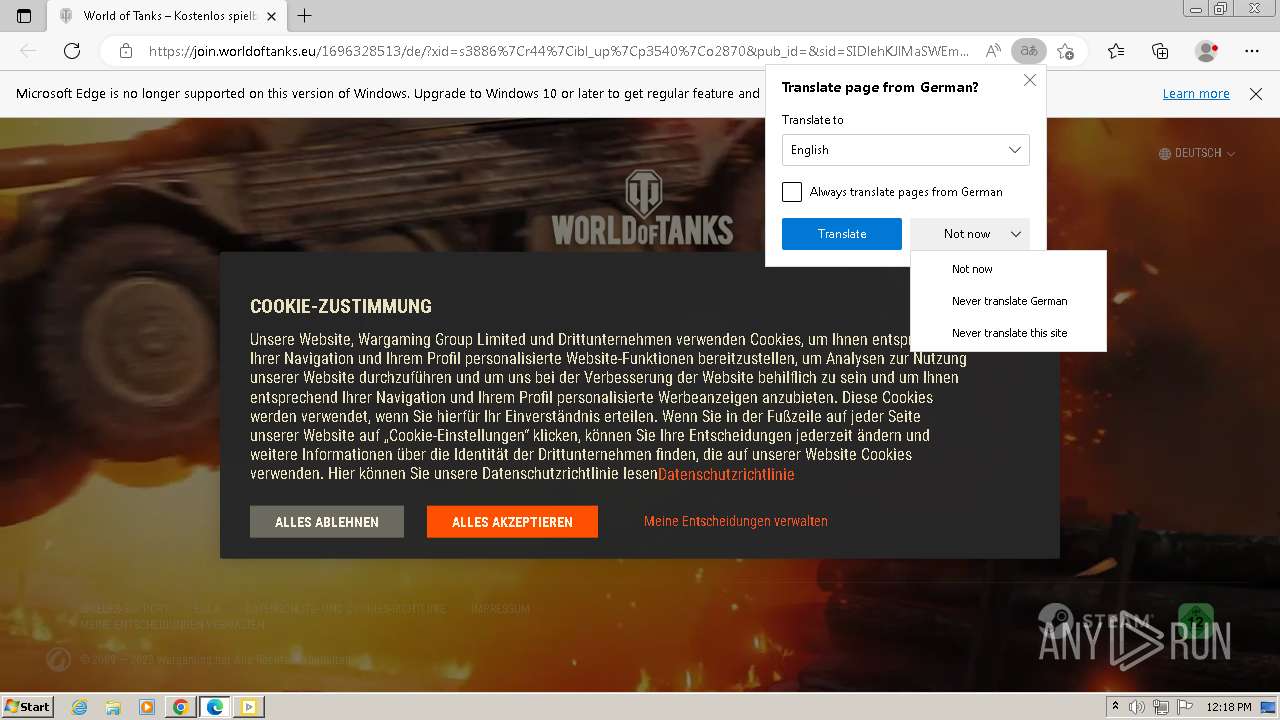Switch to Microsoft Edge taskbar icon
This screenshot has width=1280, height=720.
(x=214, y=707)
